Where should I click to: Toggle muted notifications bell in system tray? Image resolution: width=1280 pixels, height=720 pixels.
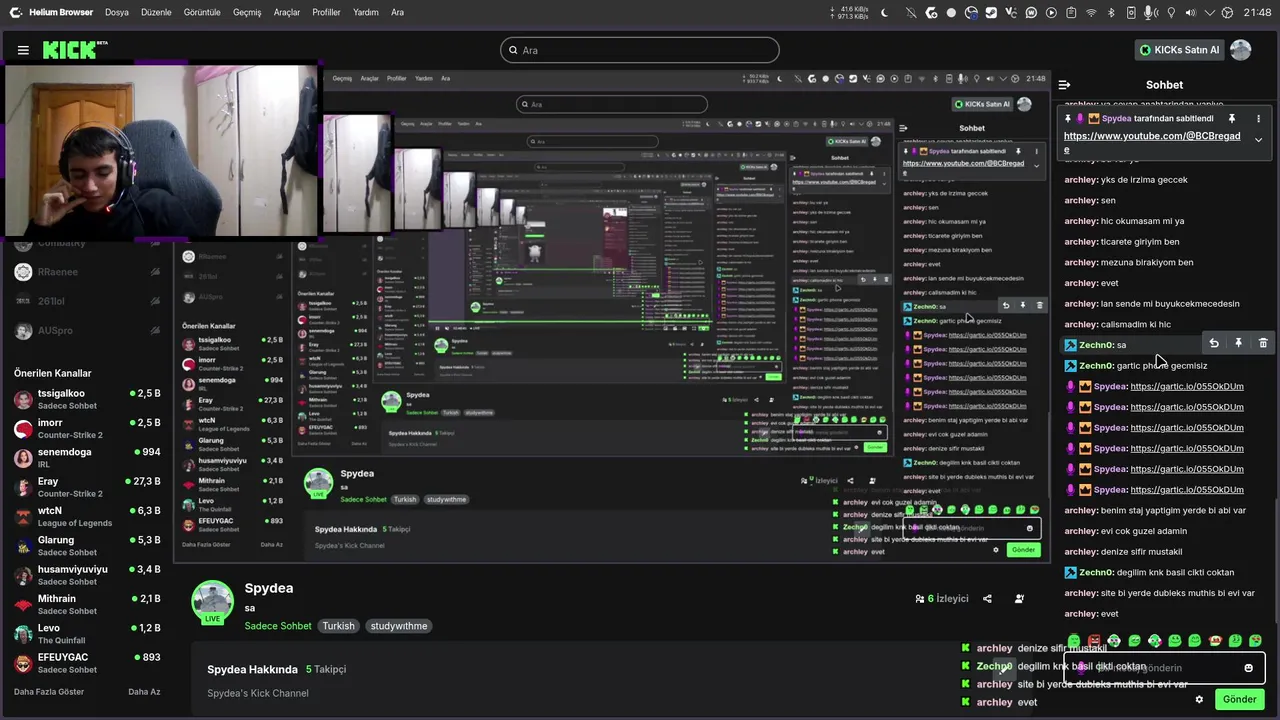(x=911, y=13)
